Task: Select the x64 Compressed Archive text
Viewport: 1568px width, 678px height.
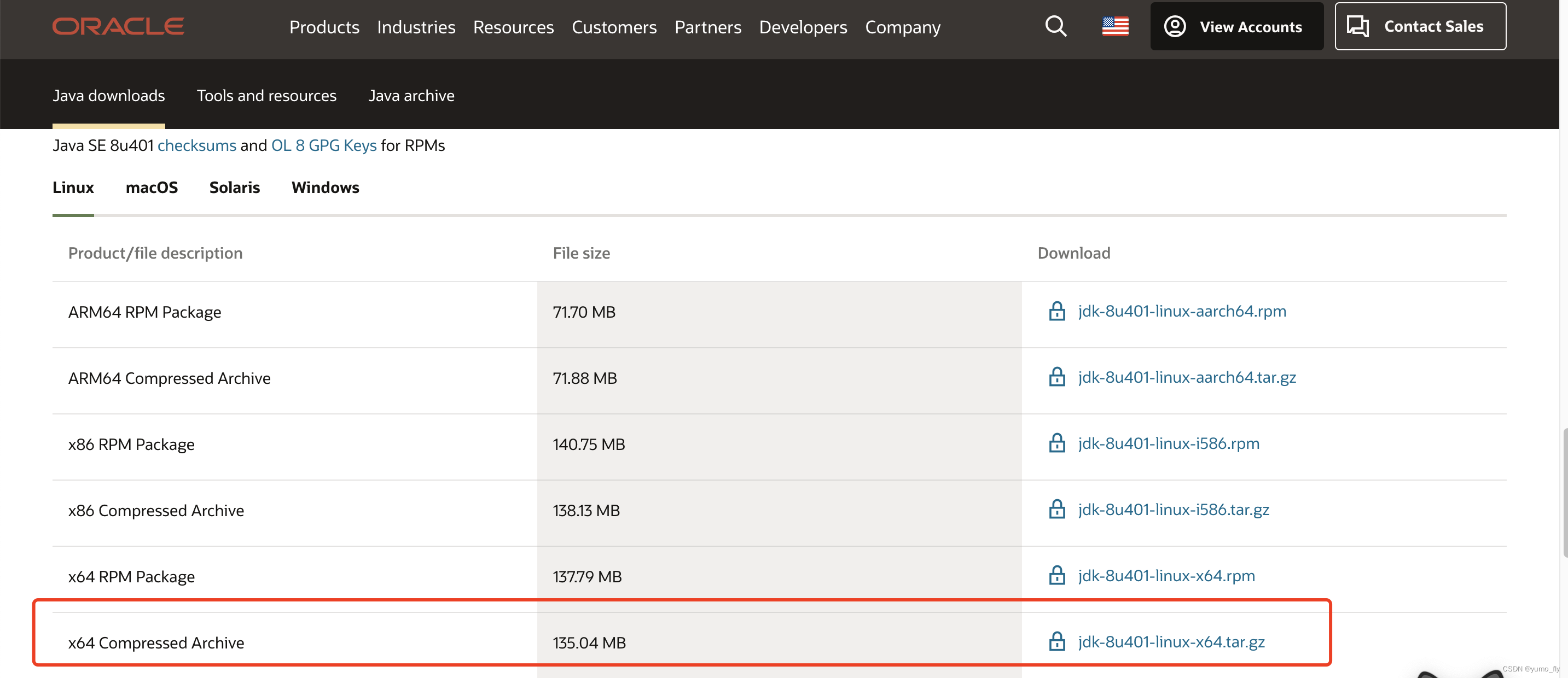Action: coord(156,644)
